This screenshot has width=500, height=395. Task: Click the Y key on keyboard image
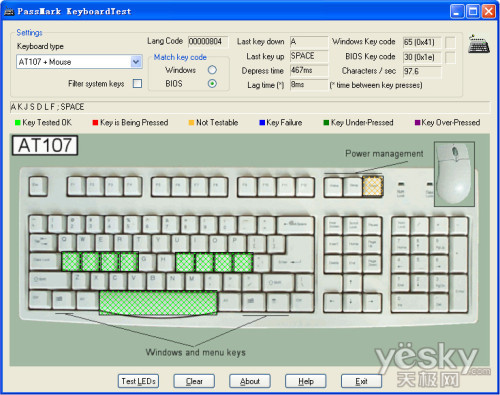point(162,243)
